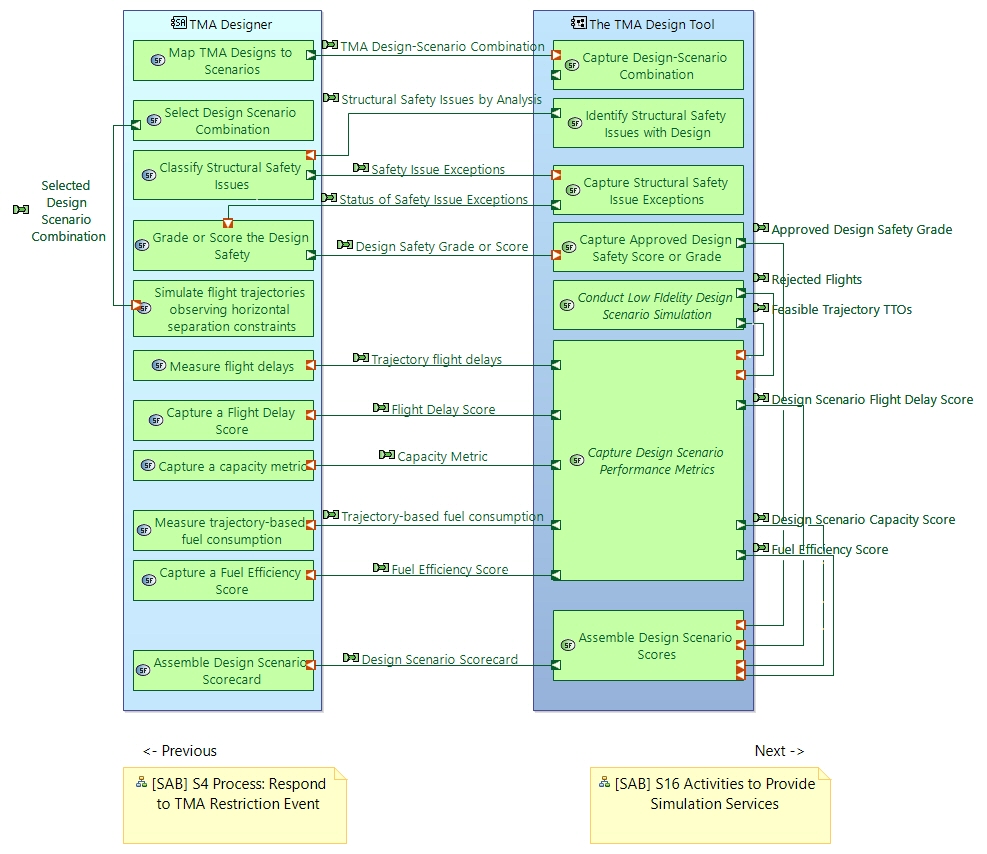This screenshot has width=987, height=854.
Task: Select 'Status of Safety Issue Exceptions' label
Action: coord(434,199)
